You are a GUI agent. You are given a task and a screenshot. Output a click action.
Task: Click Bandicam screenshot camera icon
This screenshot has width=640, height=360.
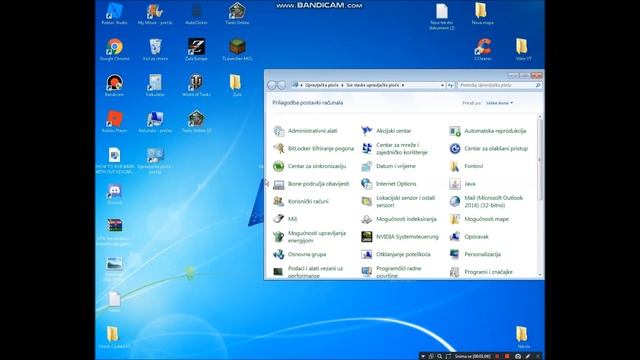click(518, 356)
